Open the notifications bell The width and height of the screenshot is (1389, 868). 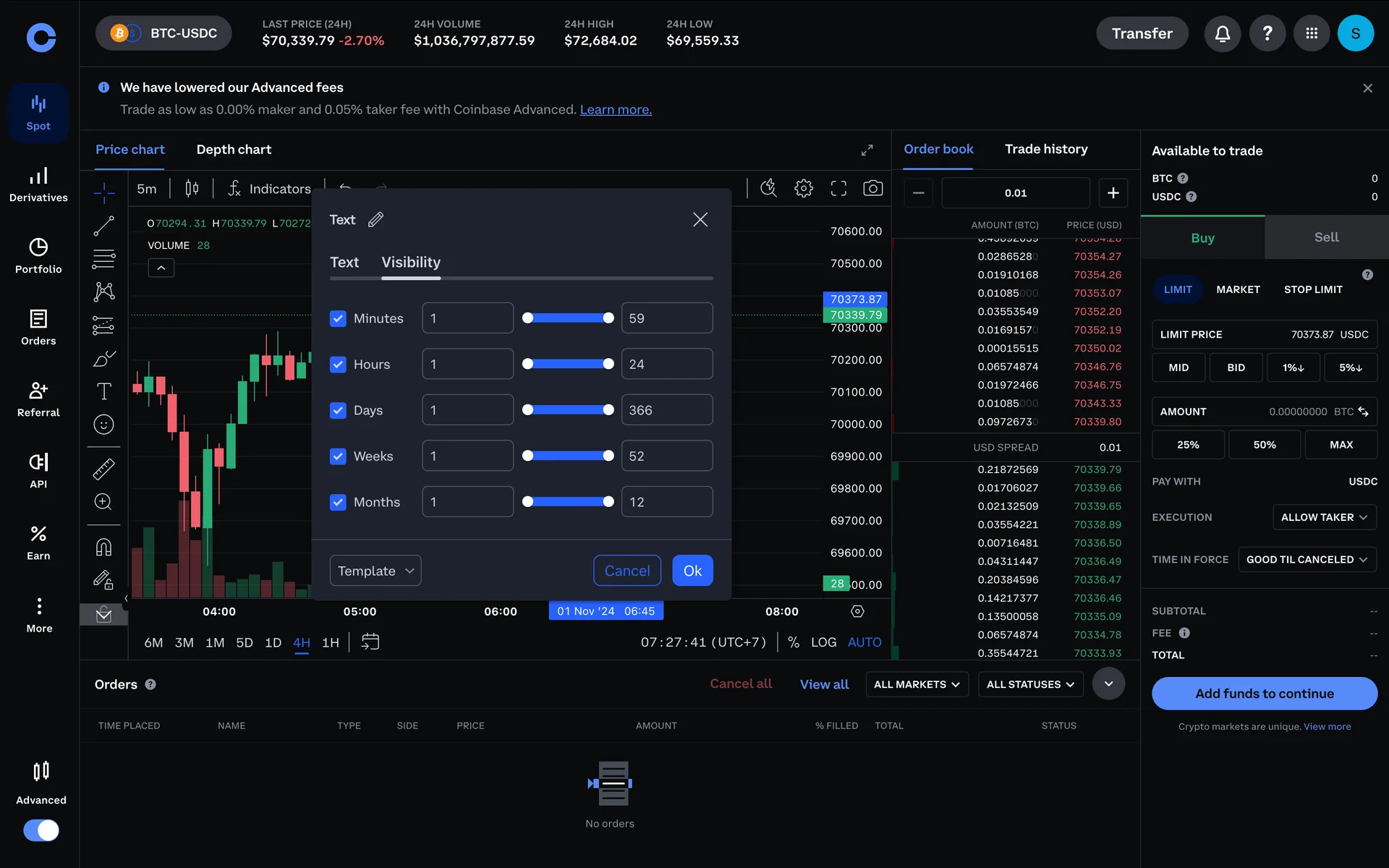coord(1222,33)
